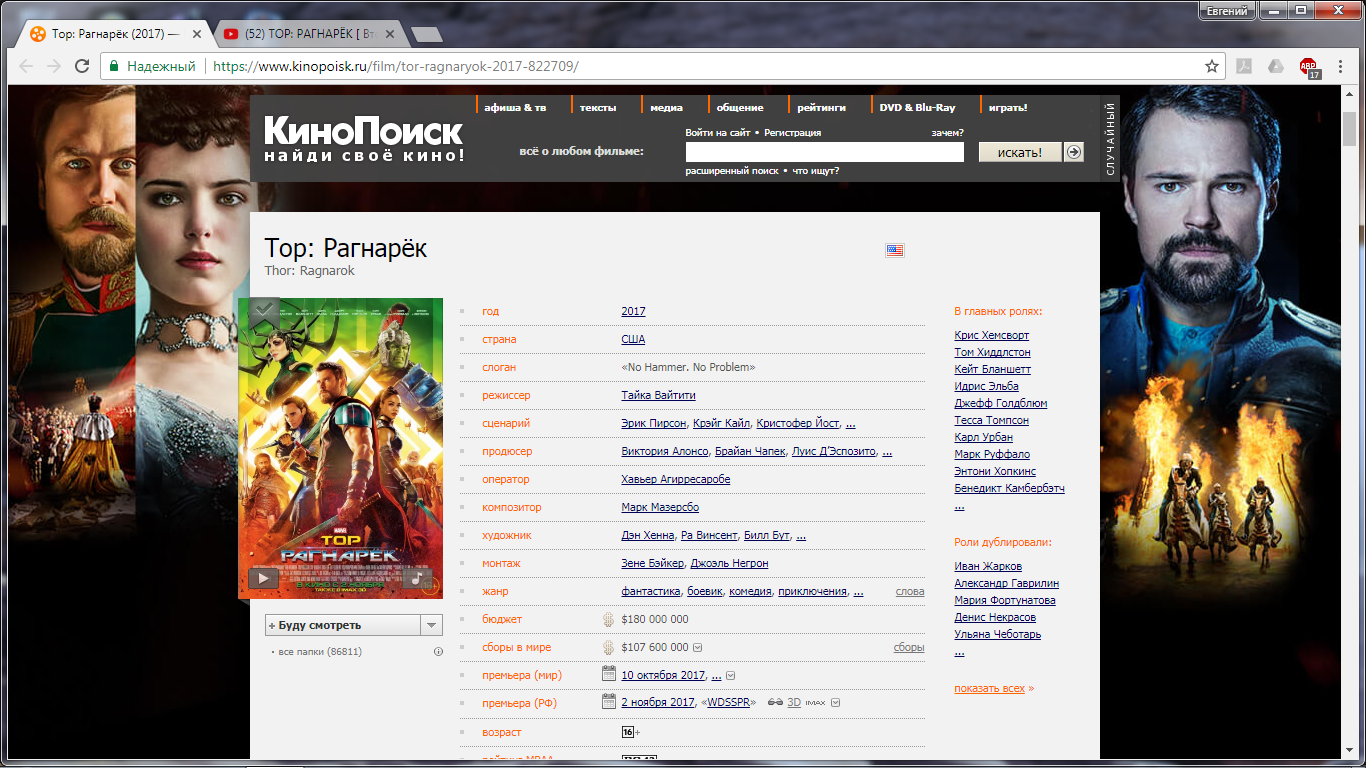The height and width of the screenshot is (768, 1366).
Task: Click the arrow button next to искать!
Action: [x=1074, y=152]
